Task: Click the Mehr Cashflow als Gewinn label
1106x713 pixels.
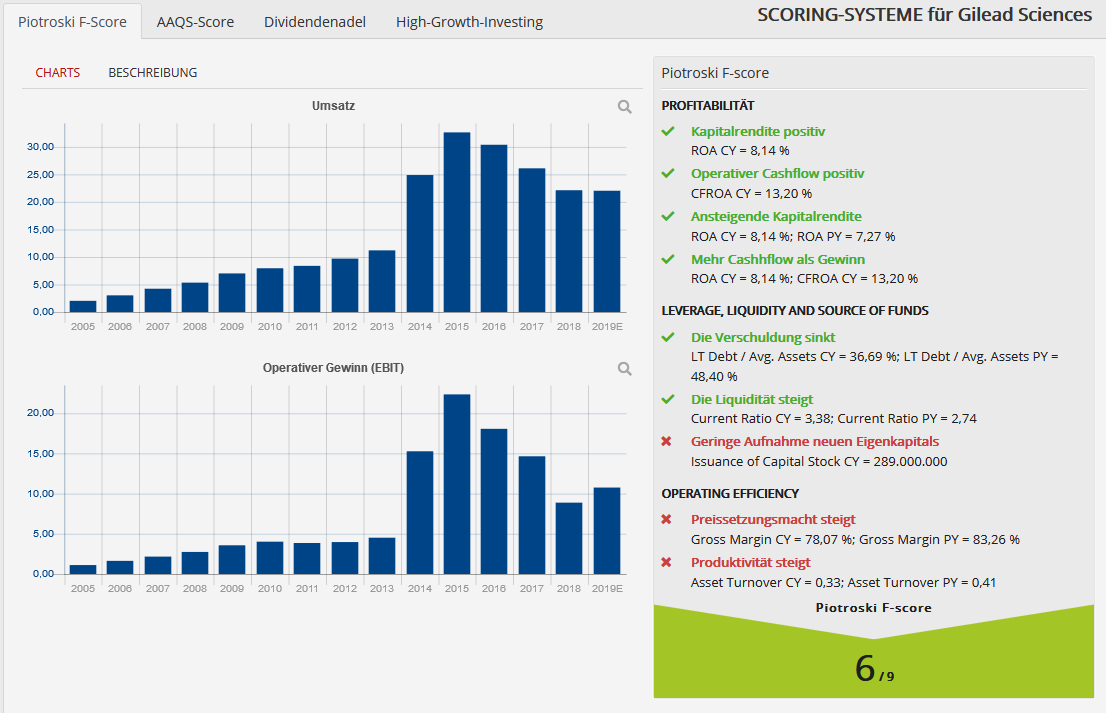Action: coord(777,259)
